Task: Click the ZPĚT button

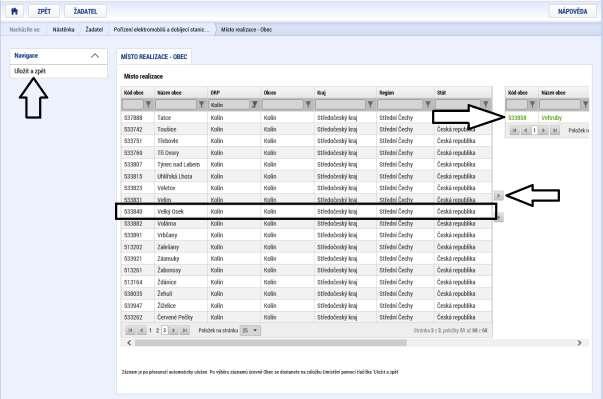Action: pyautogui.click(x=44, y=11)
